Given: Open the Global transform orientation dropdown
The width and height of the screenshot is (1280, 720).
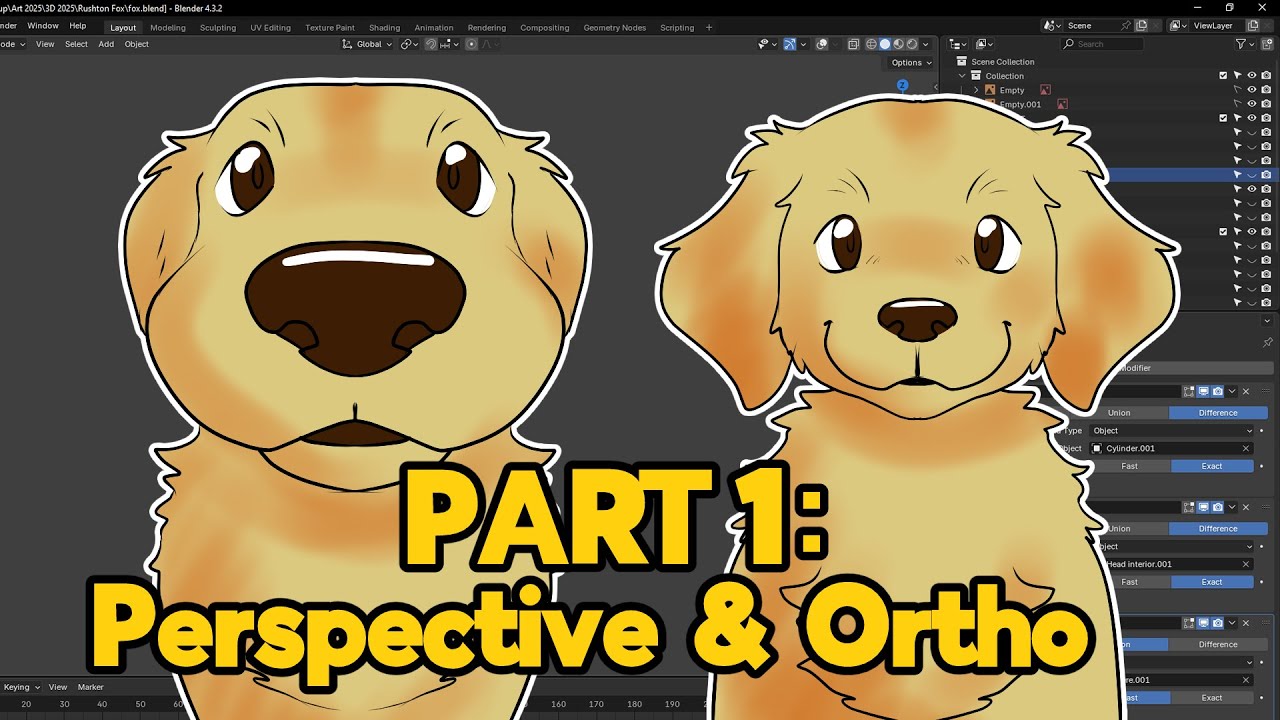Looking at the screenshot, I should tap(368, 44).
